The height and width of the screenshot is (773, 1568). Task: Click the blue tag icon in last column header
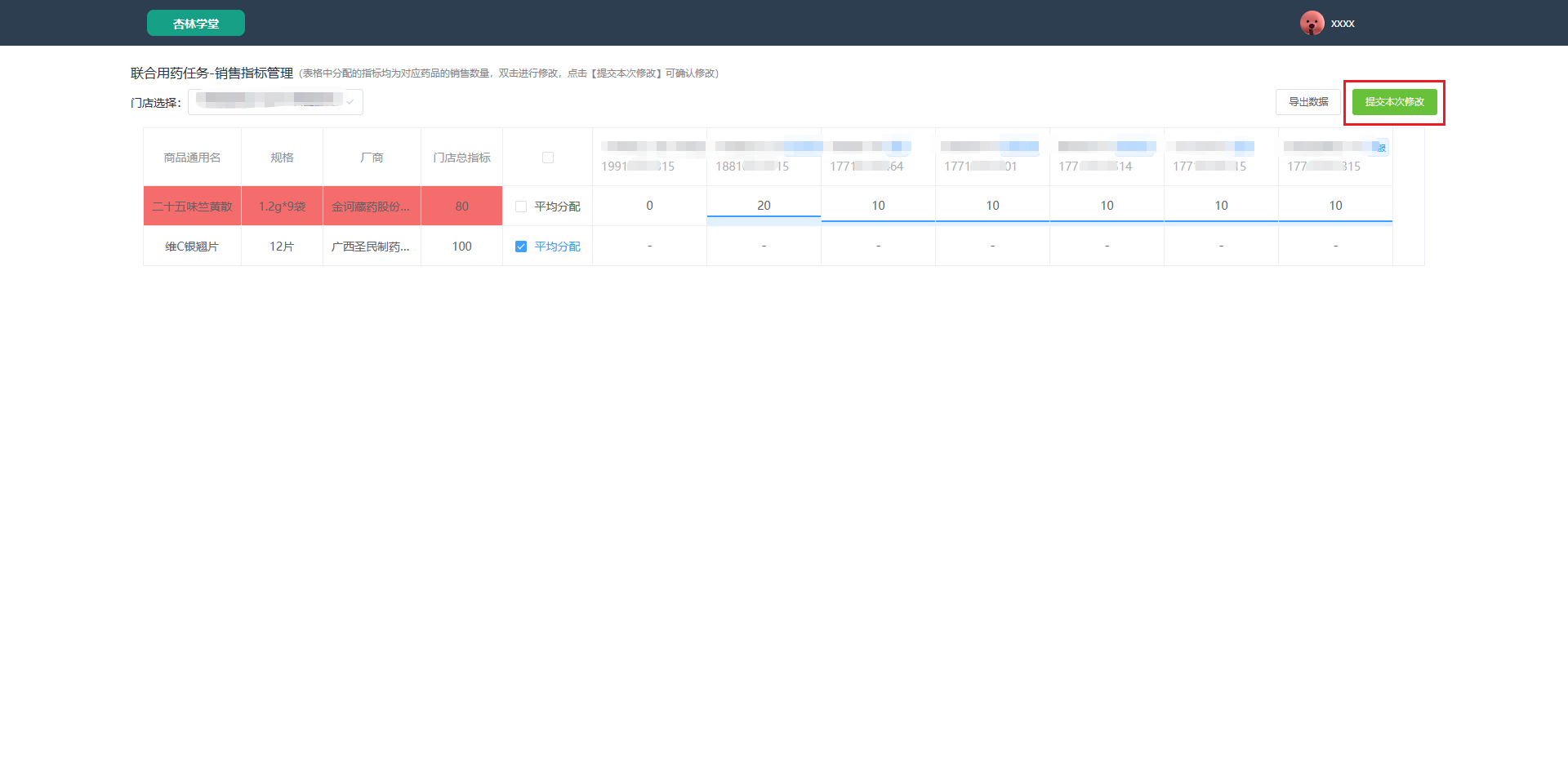(x=1381, y=148)
